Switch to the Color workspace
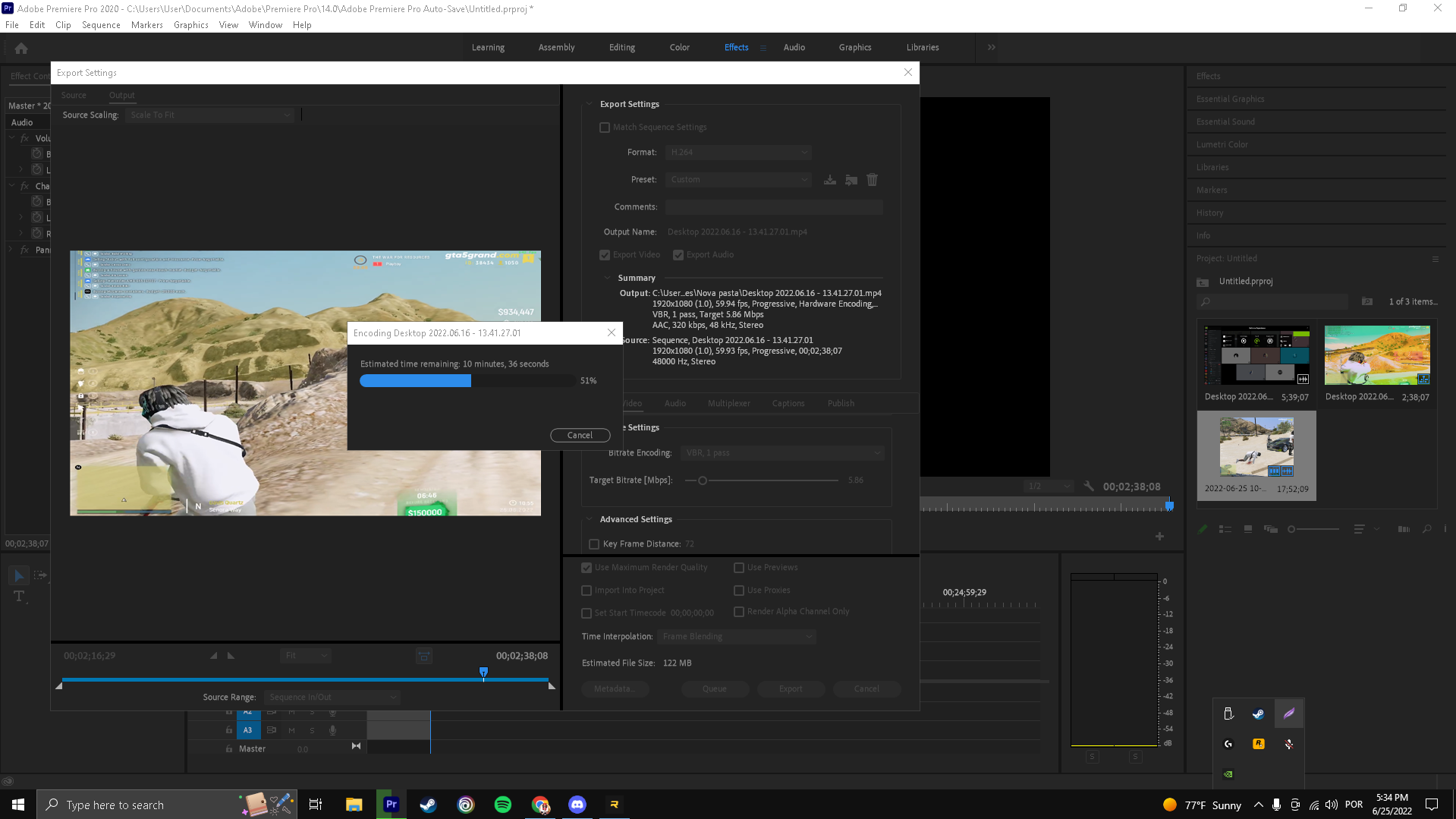 click(x=679, y=47)
